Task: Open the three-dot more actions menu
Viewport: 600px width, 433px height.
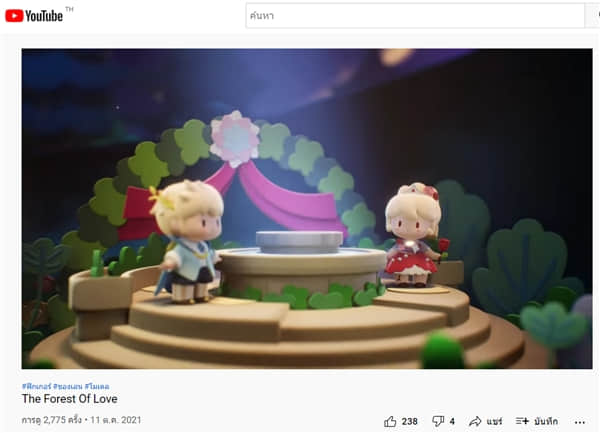Action: 580,422
